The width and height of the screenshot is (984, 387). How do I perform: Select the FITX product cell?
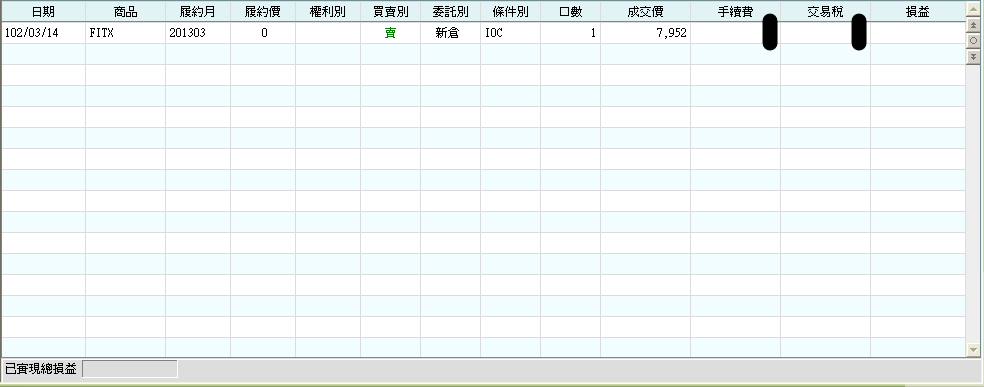pos(126,33)
